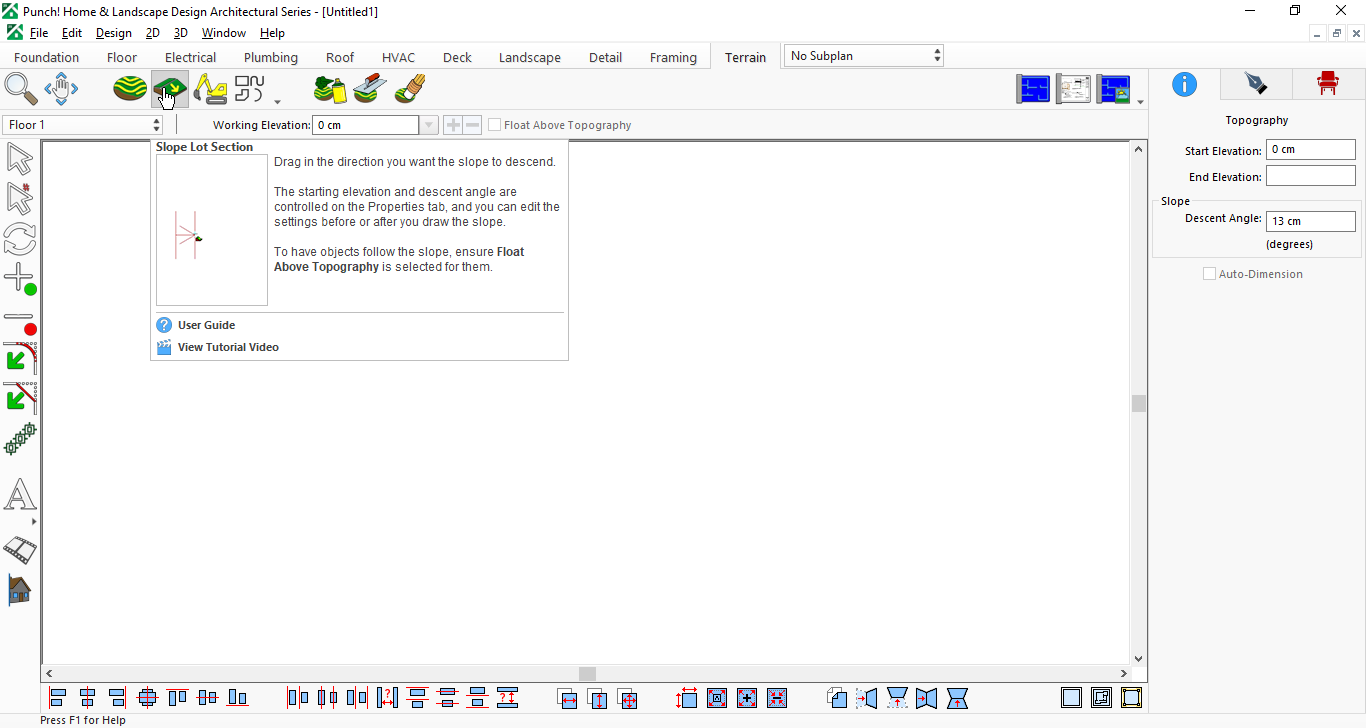1366x728 pixels.
Task: Click the film strip animation icon
Action: [x=19, y=549]
